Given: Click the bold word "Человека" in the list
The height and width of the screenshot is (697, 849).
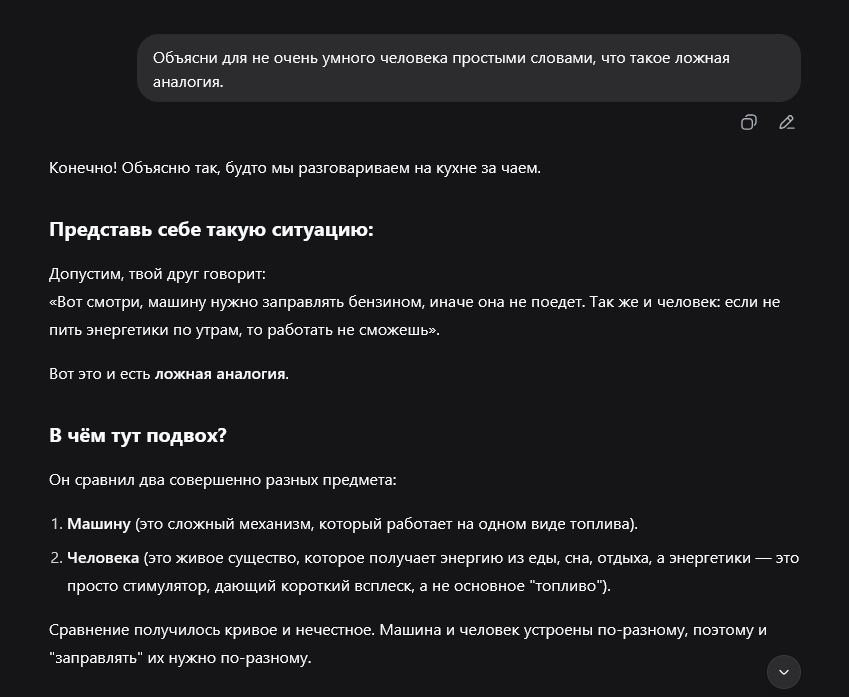Looking at the screenshot, I should click(103, 558).
